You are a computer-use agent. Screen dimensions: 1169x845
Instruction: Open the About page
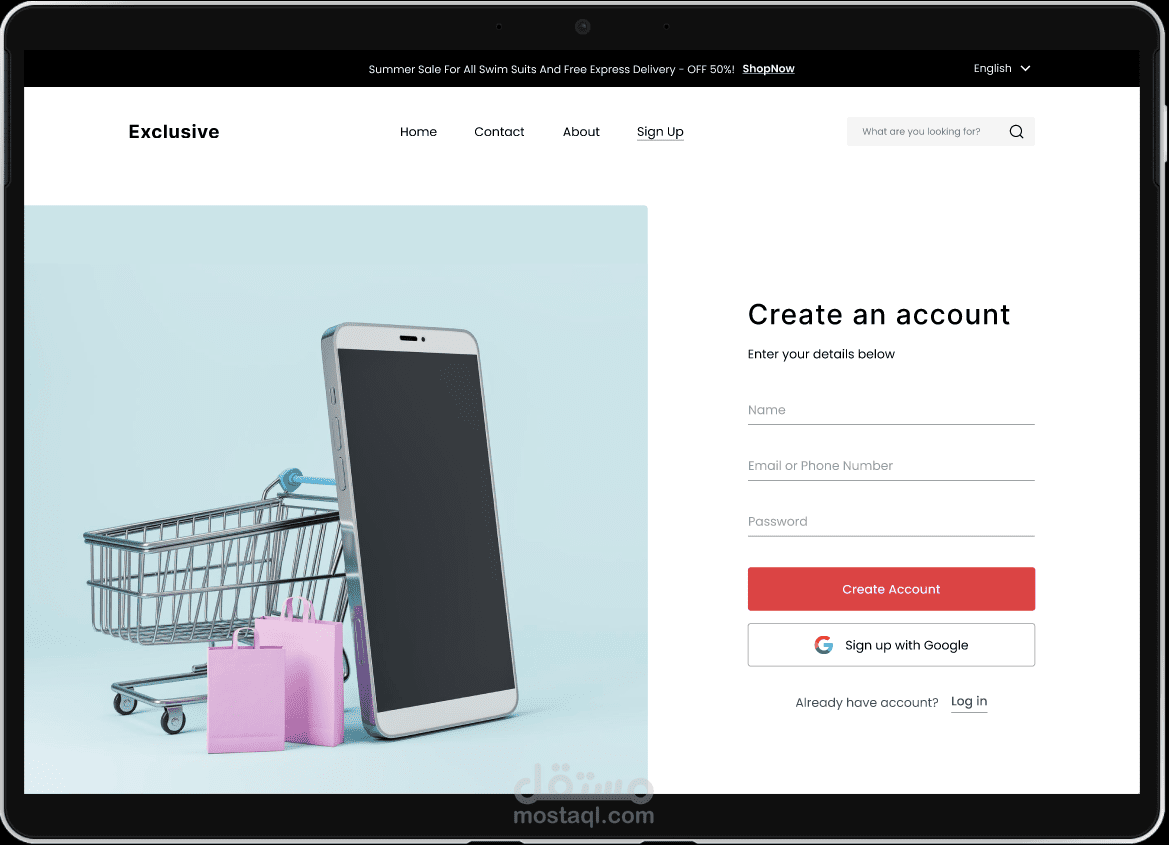[x=581, y=132]
